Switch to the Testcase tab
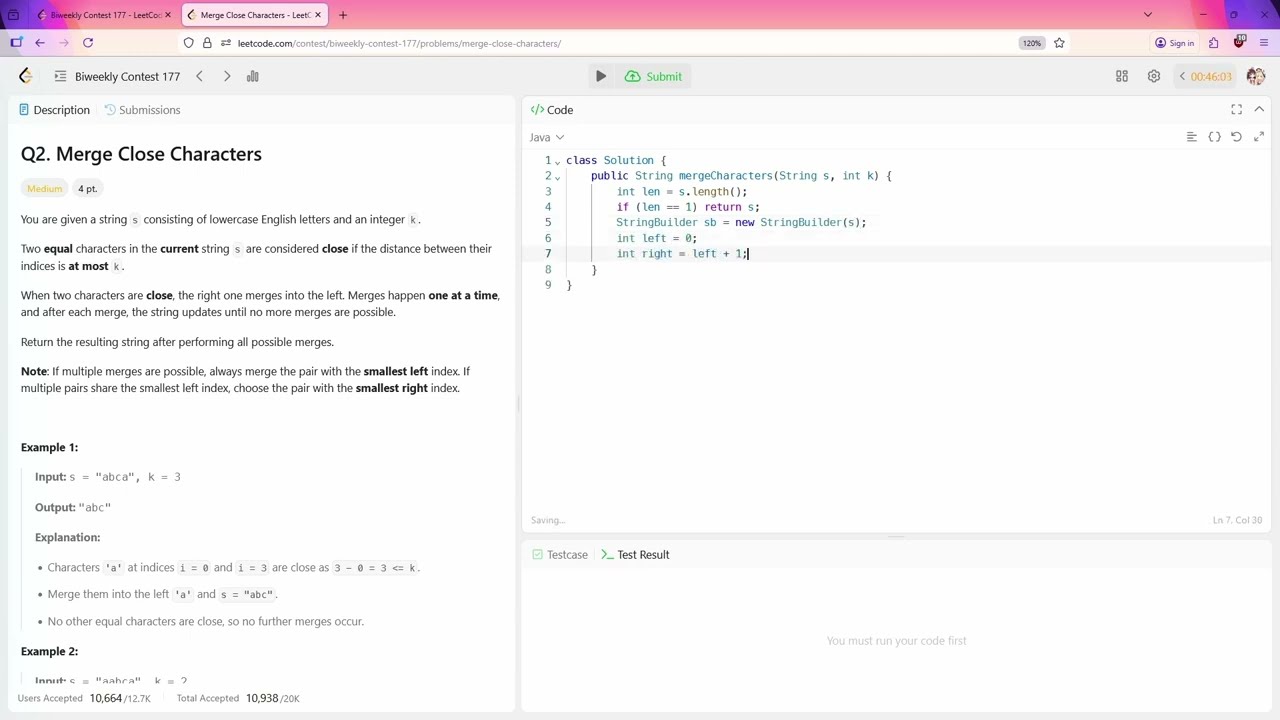This screenshot has height=720, width=1280. (x=560, y=555)
